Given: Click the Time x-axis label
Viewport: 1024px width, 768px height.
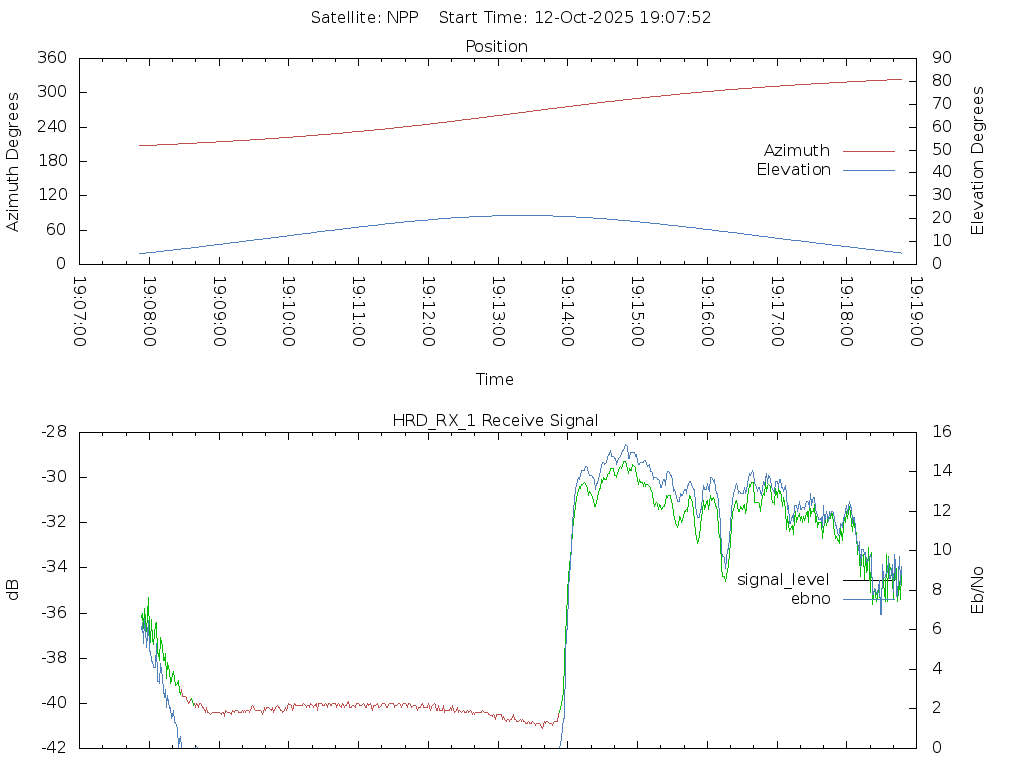Looking at the screenshot, I should pyautogui.click(x=495, y=380).
